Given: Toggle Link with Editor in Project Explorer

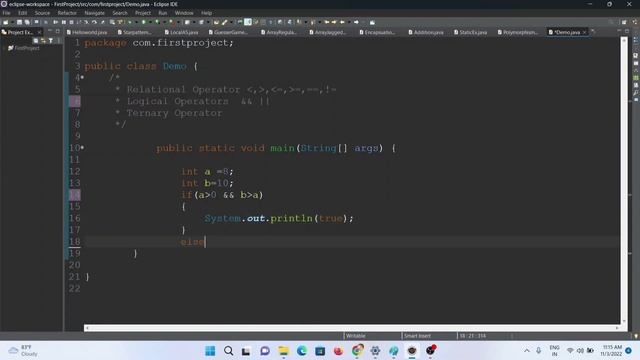Looking at the screenshot, I should [x=43, y=40].
